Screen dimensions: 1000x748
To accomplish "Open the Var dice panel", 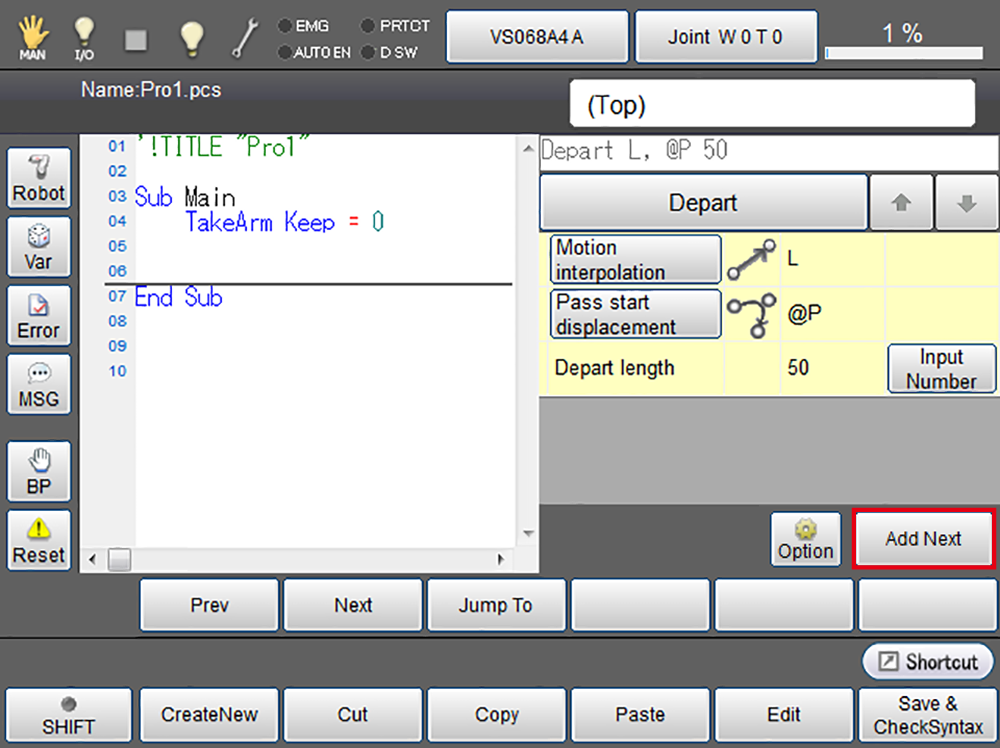I will click(39, 248).
